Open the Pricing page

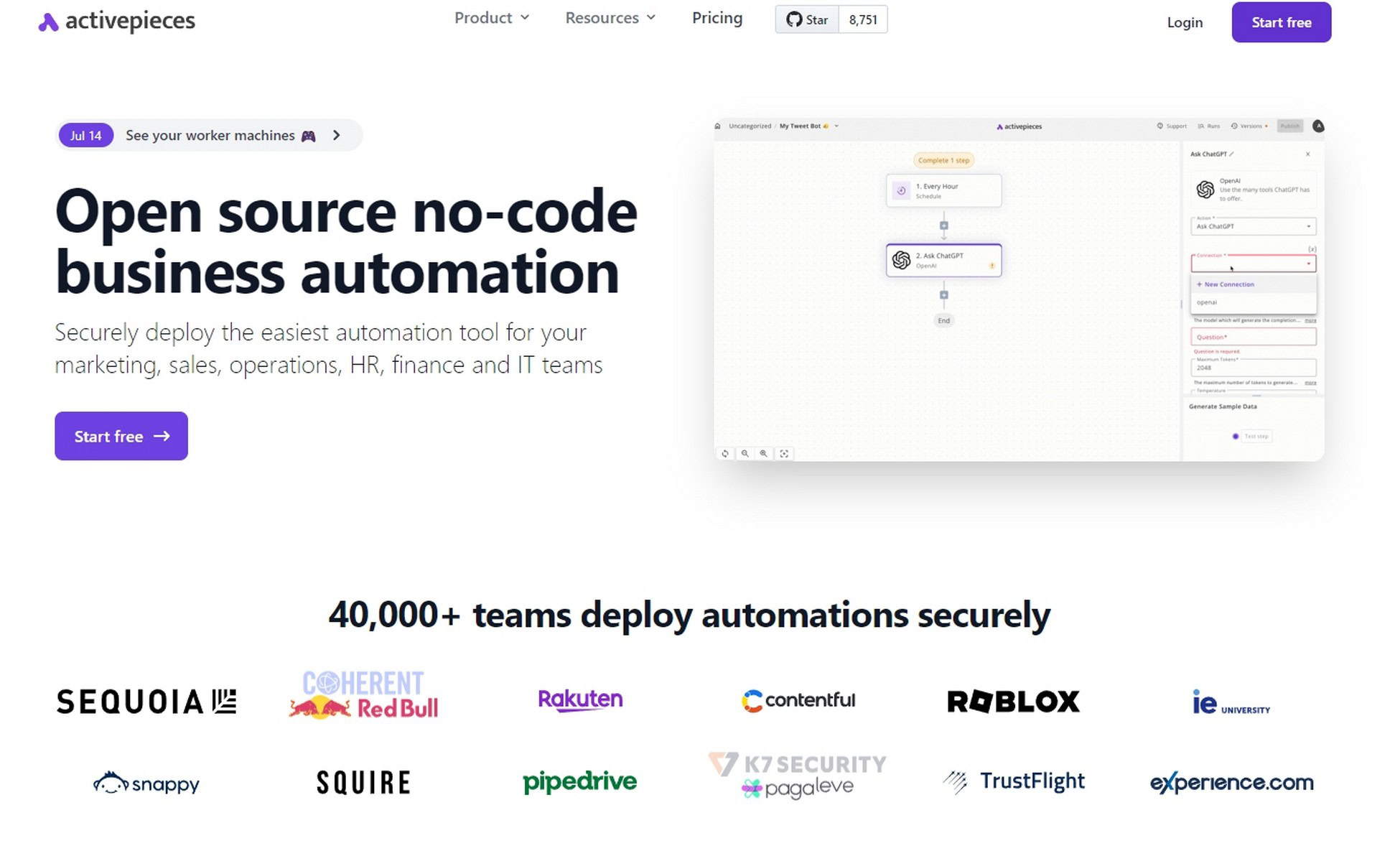point(717,18)
